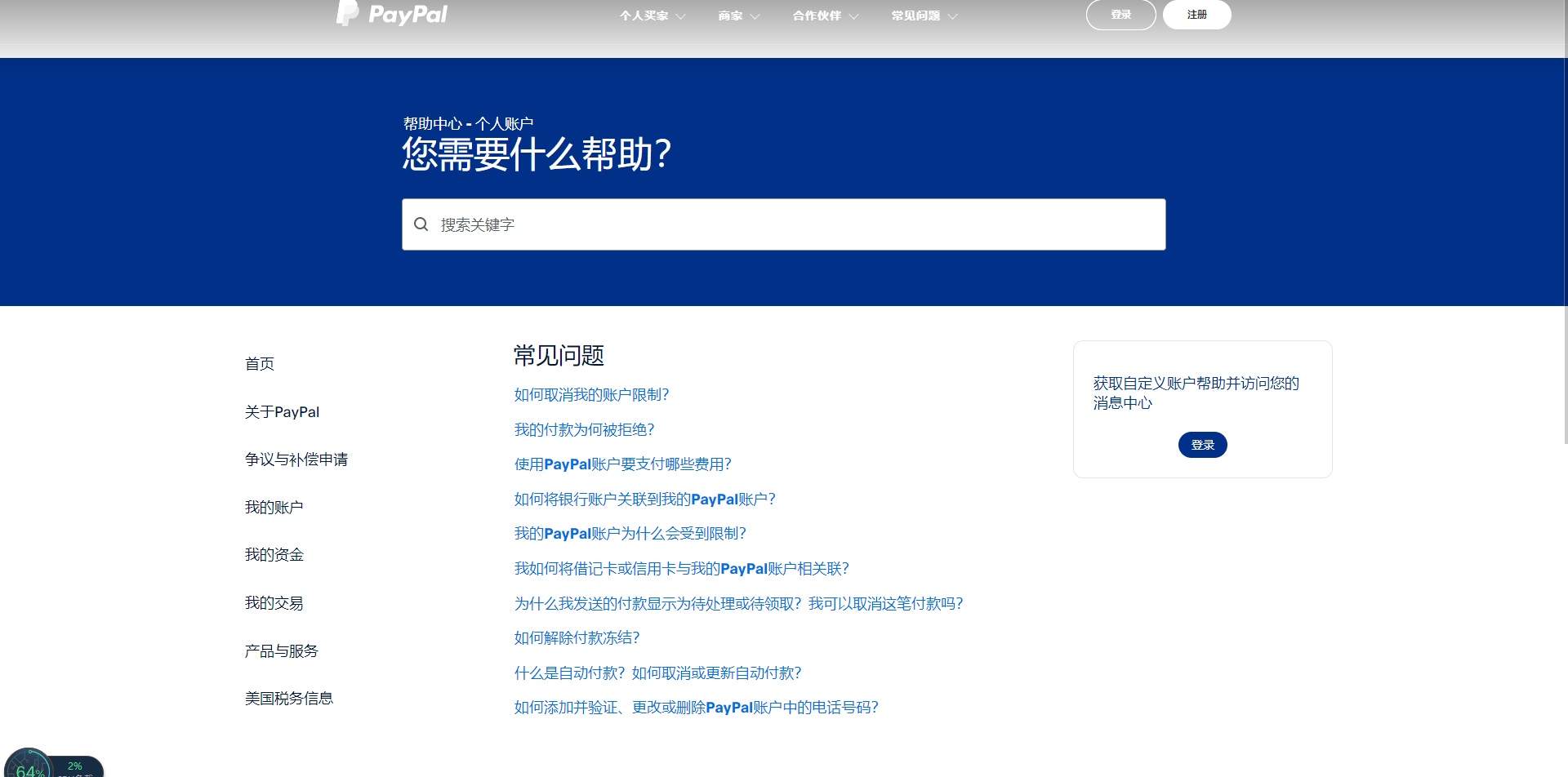Screen dimensions: 1568x777
Task: Click the 常见问题 section heading
Action: 559,356
